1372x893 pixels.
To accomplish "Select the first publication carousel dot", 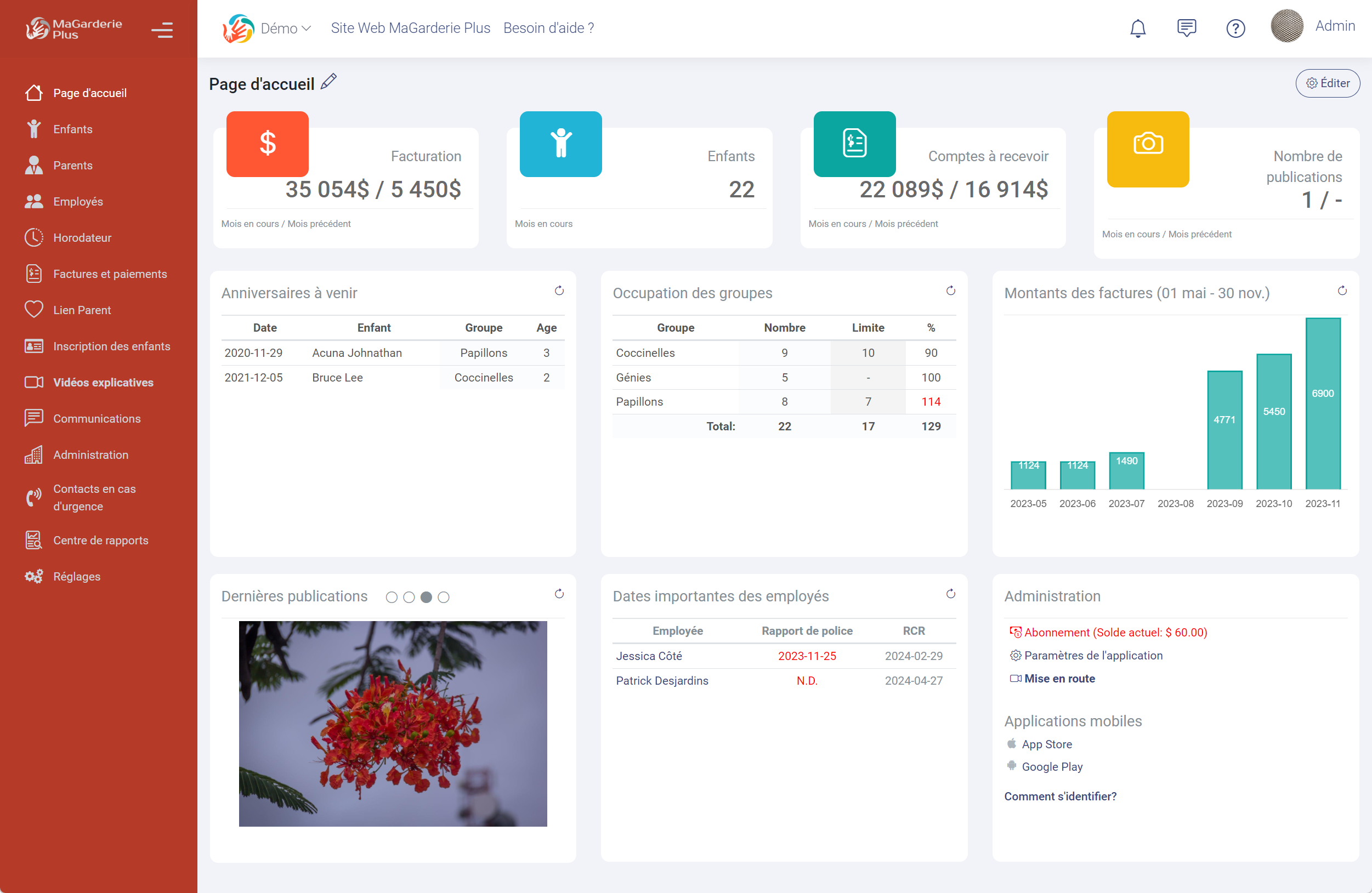I will tap(392, 598).
